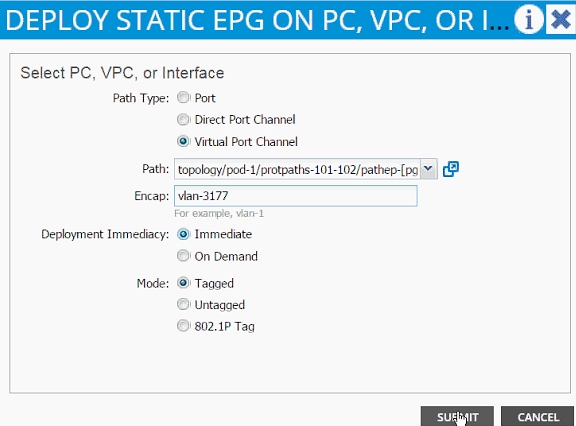The width and height of the screenshot is (576, 426).
Task: Expand the Path dropdown arrow
Action: [x=428, y=169]
